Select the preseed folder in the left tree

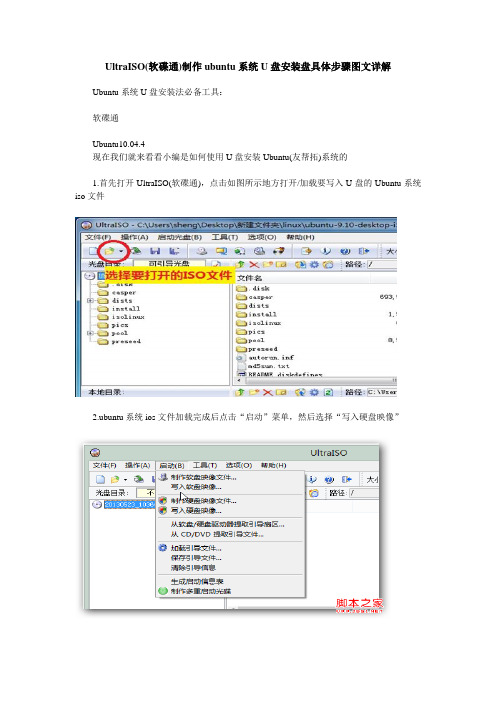coord(119,342)
